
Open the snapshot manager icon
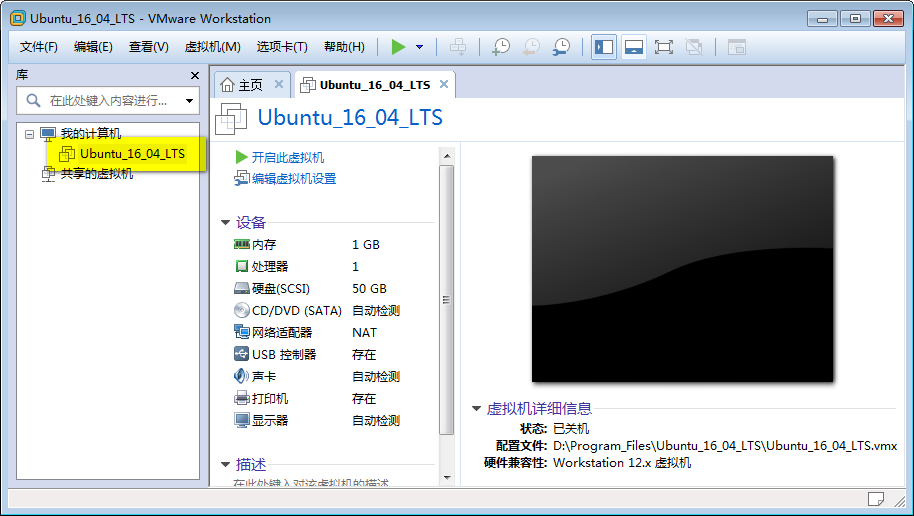coord(561,47)
